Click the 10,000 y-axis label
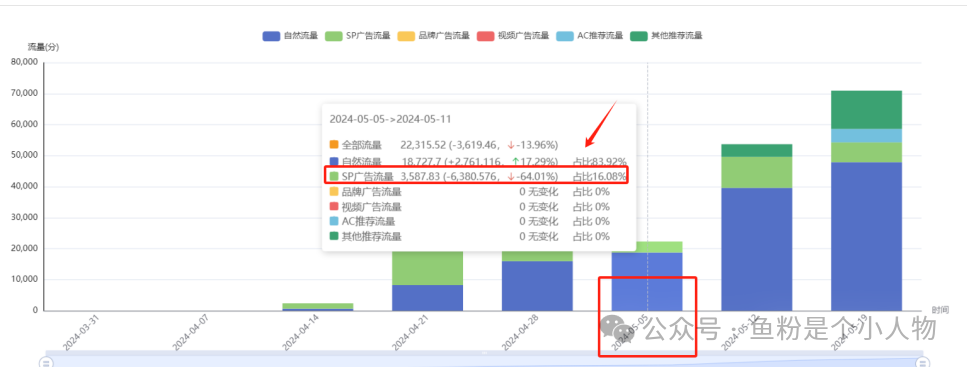Viewport: 967px width, 367px height. 25,279
